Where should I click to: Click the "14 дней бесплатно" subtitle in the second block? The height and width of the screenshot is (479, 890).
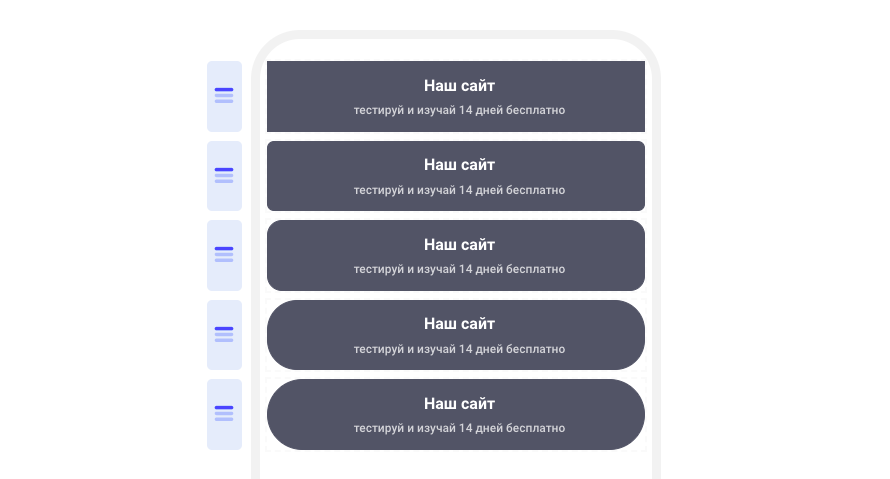(x=512, y=190)
